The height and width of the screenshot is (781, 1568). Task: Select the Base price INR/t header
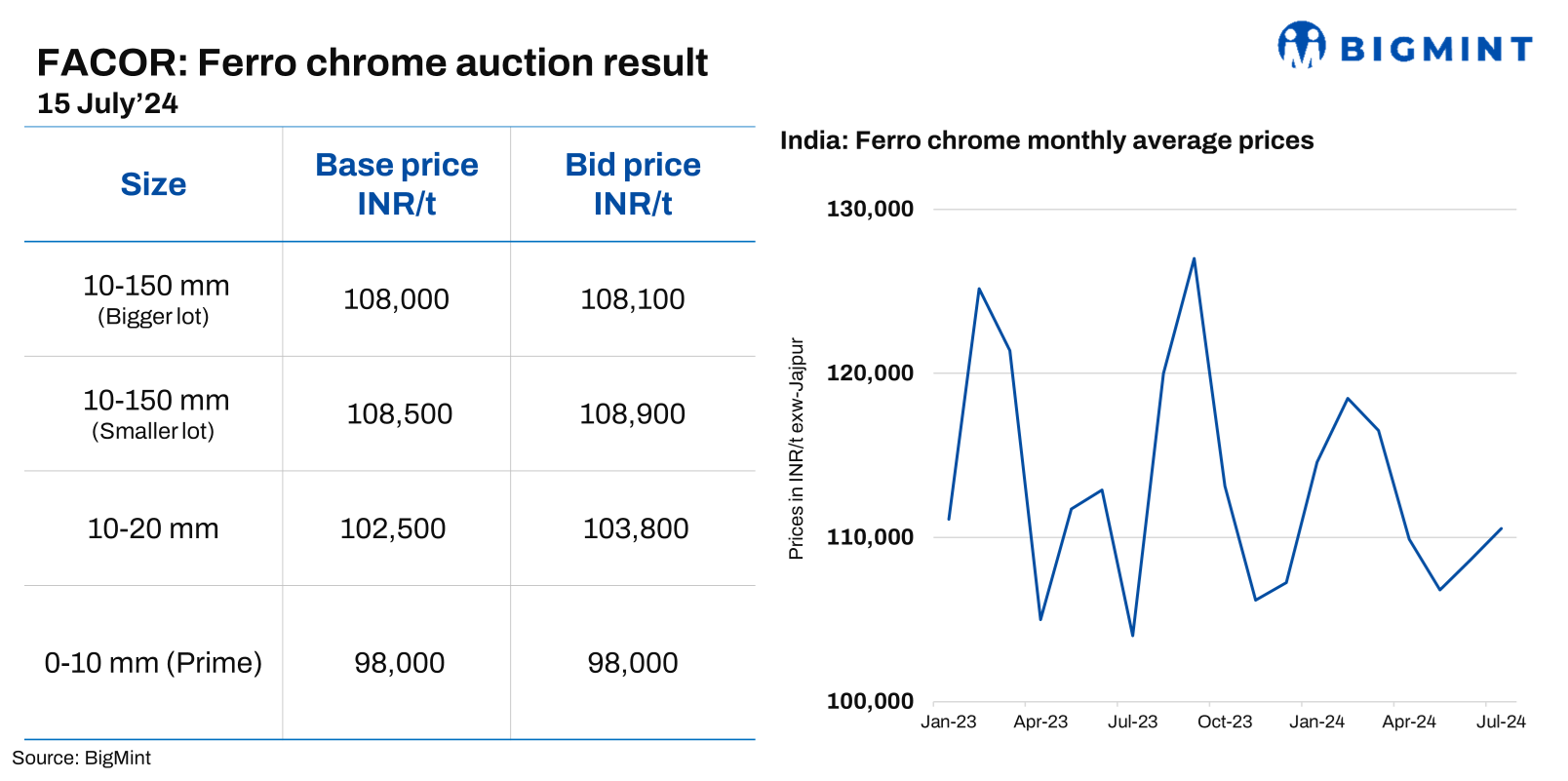pos(396,184)
